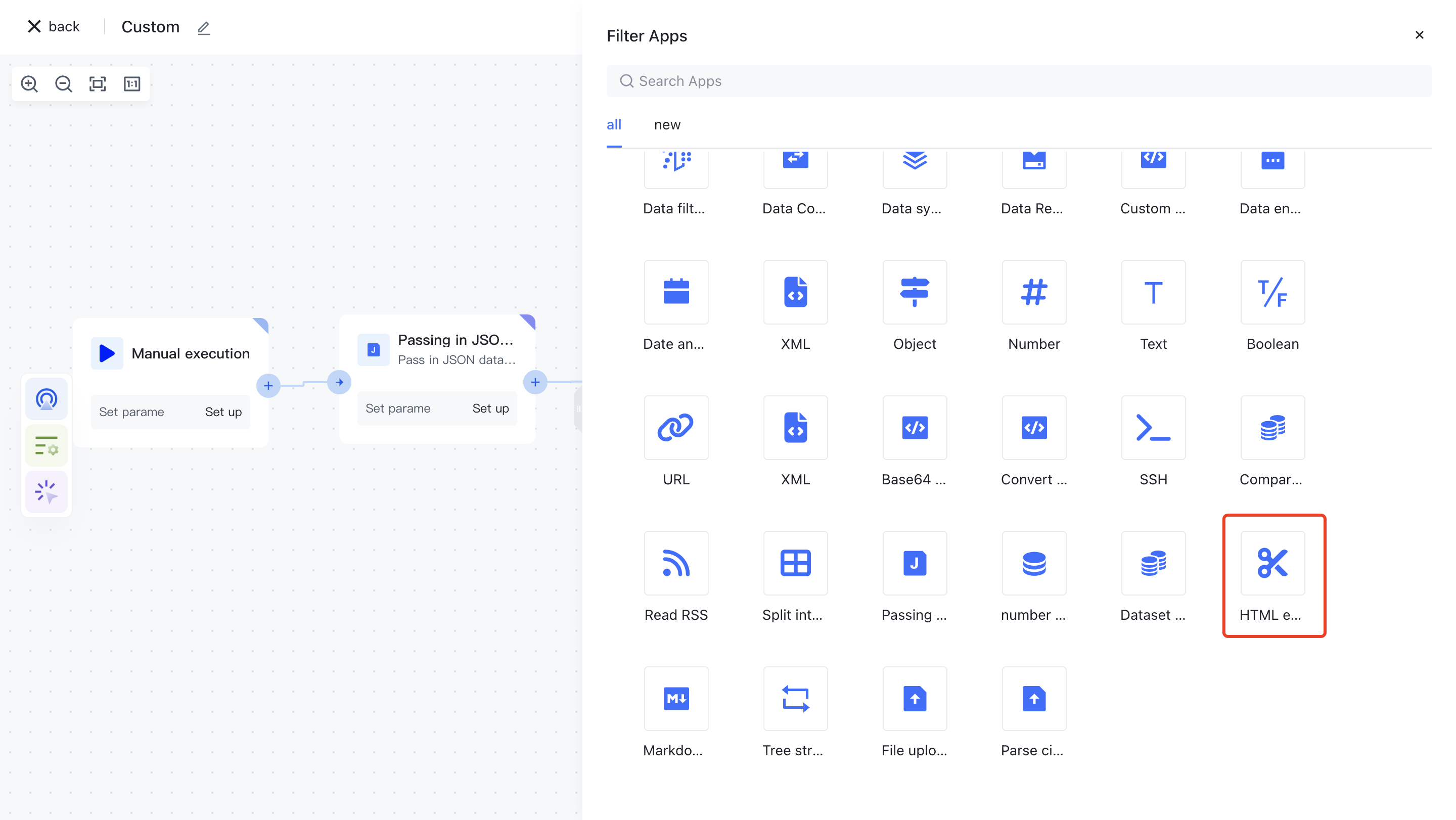This screenshot has height=820, width=1456.
Task: Switch to the all tab
Action: click(614, 125)
